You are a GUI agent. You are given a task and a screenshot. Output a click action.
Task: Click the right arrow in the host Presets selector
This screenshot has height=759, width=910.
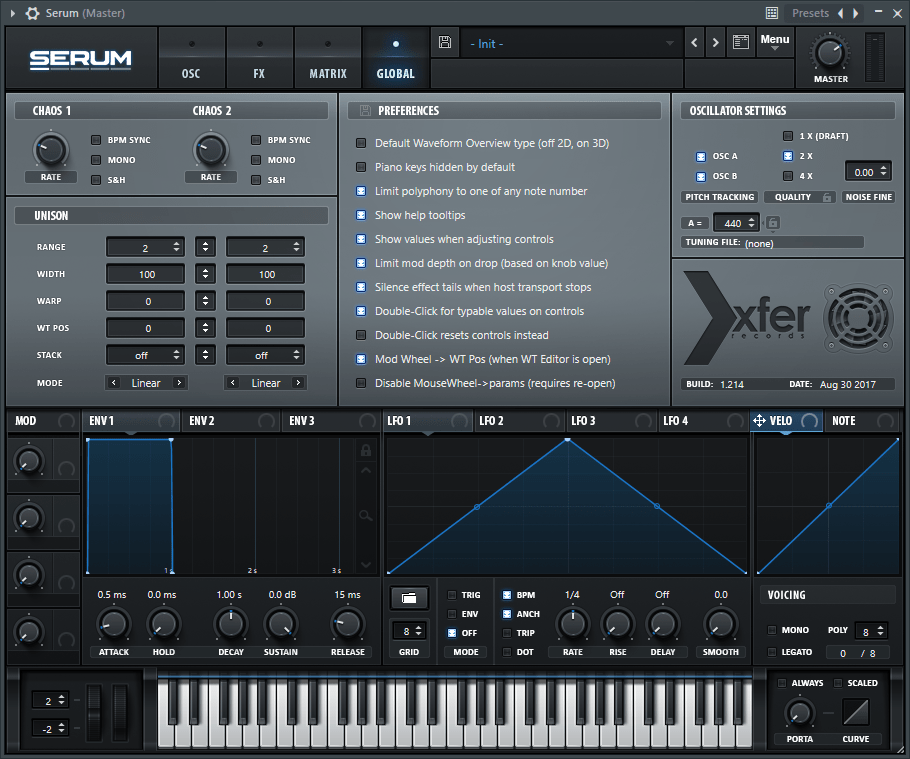coord(855,13)
